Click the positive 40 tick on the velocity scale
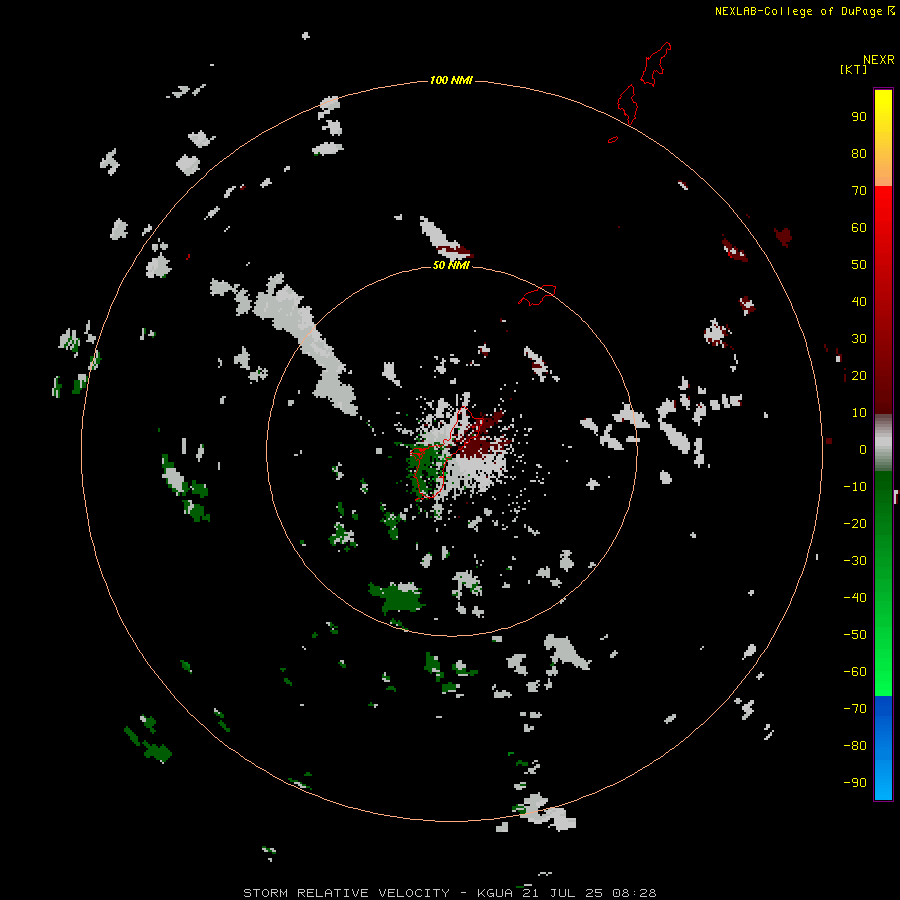Viewport: 900px width, 900px height. 859,302
